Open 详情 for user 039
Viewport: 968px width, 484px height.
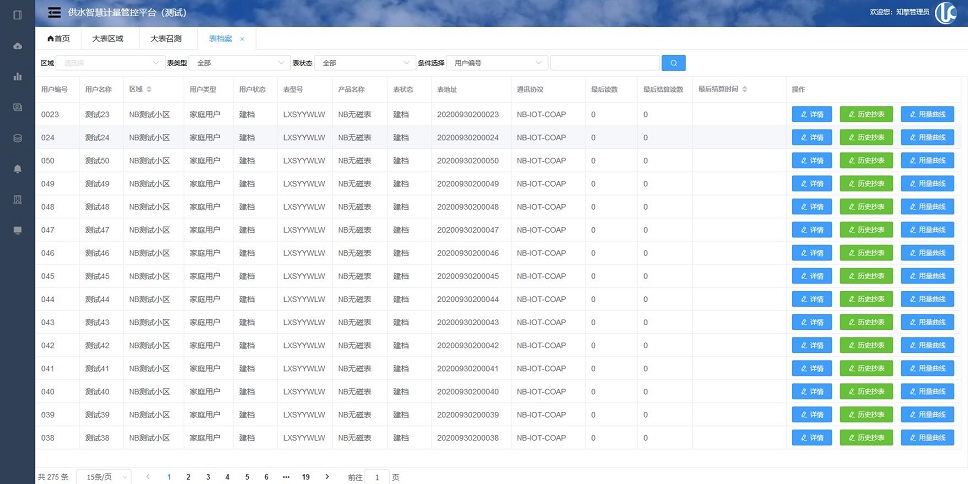click(812, 415)
